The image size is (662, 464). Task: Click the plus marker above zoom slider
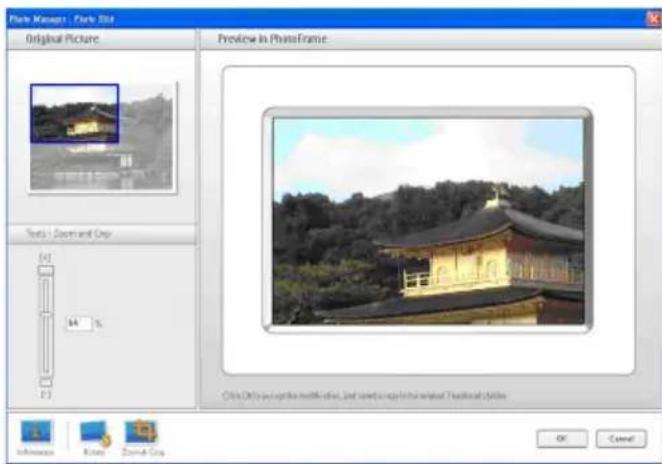click(44, 258)
